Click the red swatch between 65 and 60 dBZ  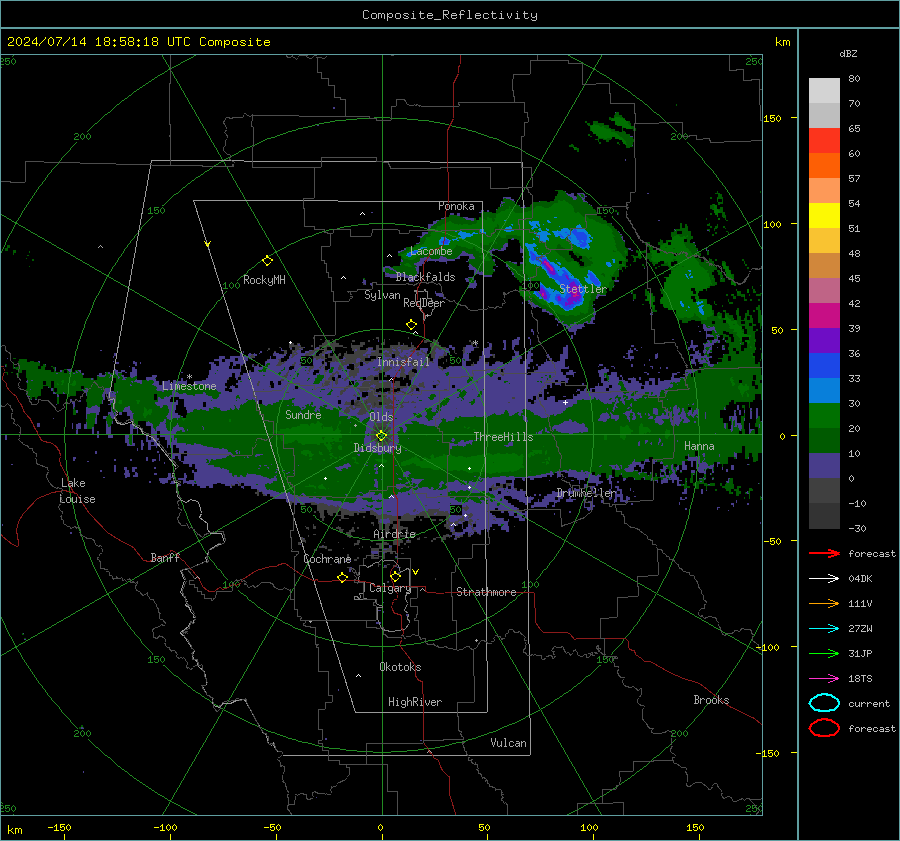pos(824,141)
